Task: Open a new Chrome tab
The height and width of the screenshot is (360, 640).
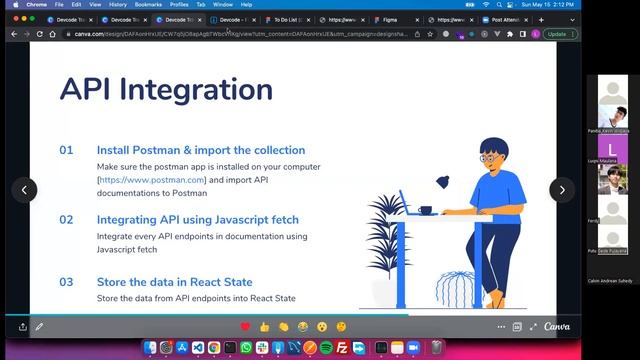Action: coord(541,20)
